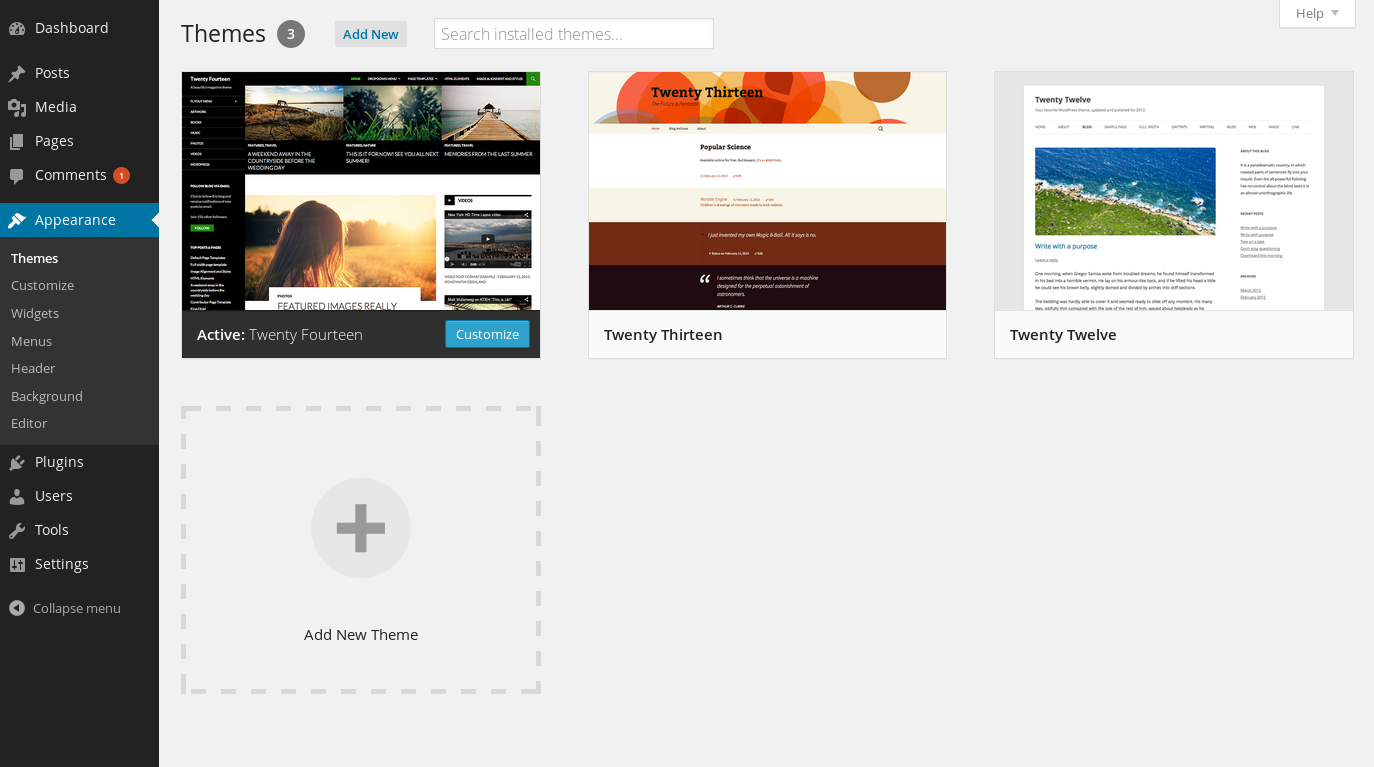The height and width of the screenshot is (767, 1374).
Task: Go to the Users menu
Action: click(x=79, y=496)
